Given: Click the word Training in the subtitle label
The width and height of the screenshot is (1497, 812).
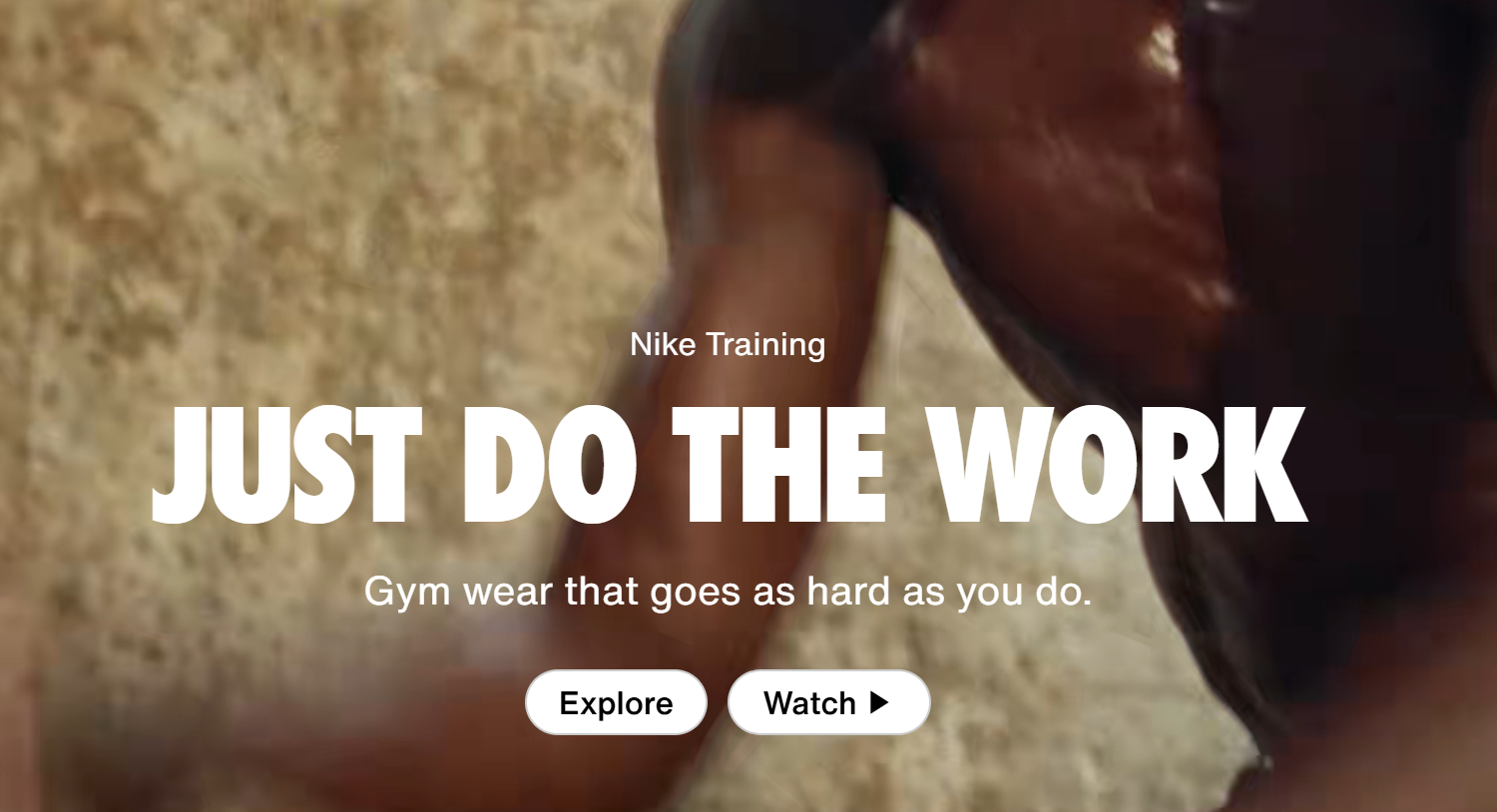Looking at the screenshot, I should click(x=765, y=345).
